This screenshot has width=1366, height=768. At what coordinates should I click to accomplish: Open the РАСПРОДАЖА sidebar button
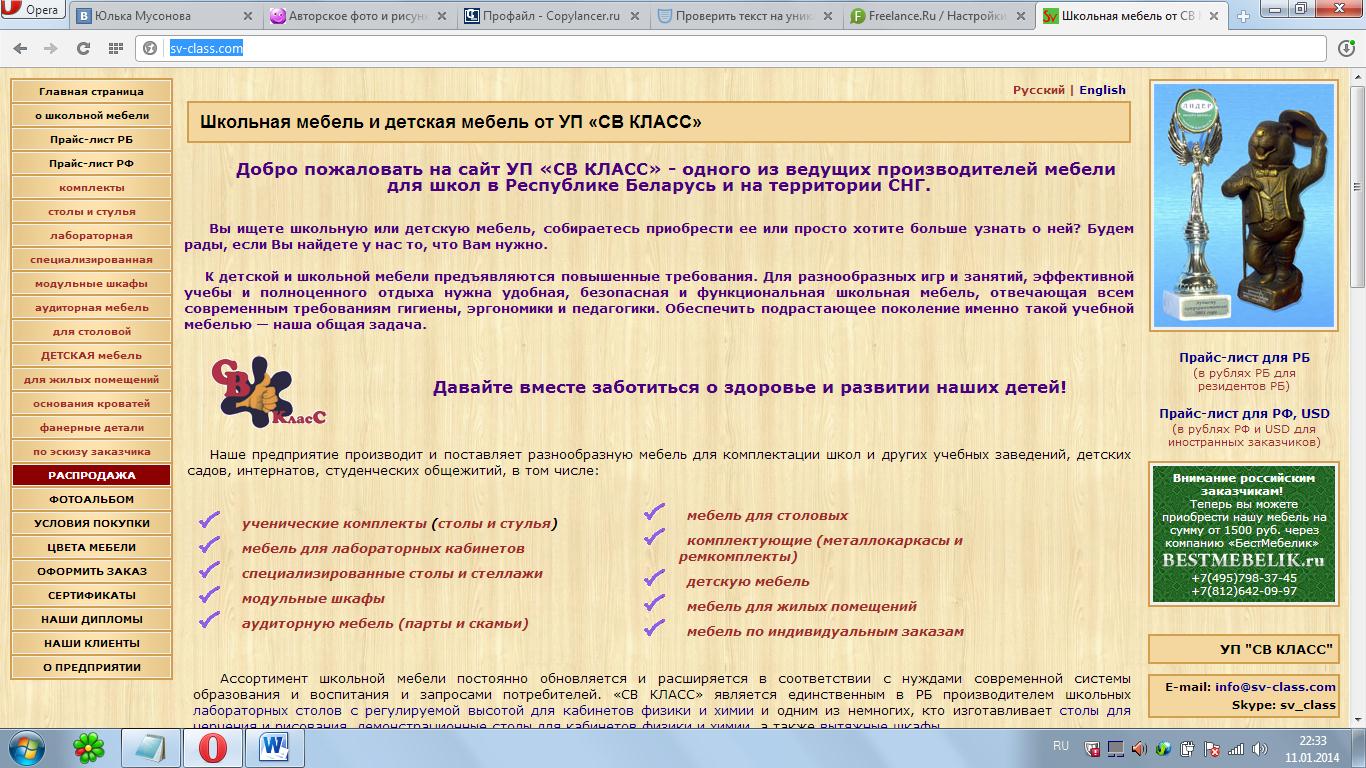[91, 475]
